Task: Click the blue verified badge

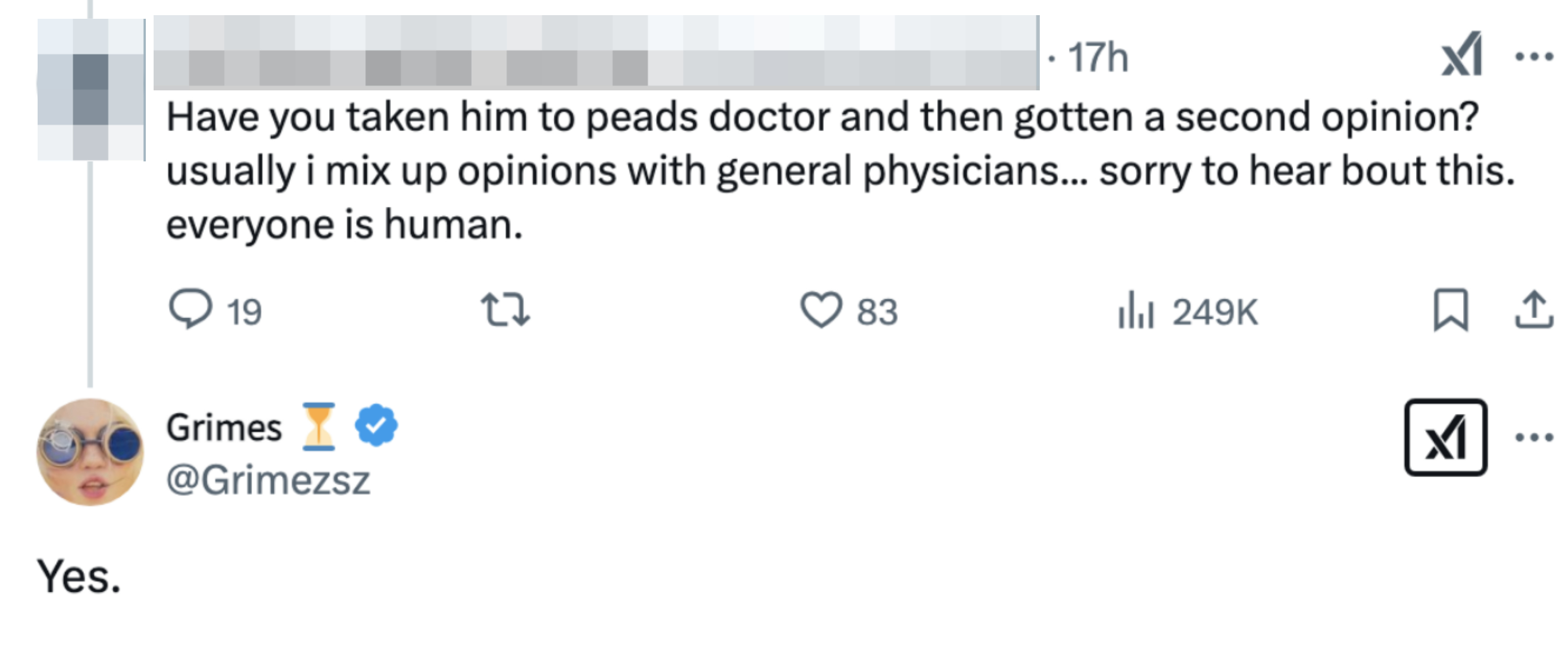Action: pos(376,426)
